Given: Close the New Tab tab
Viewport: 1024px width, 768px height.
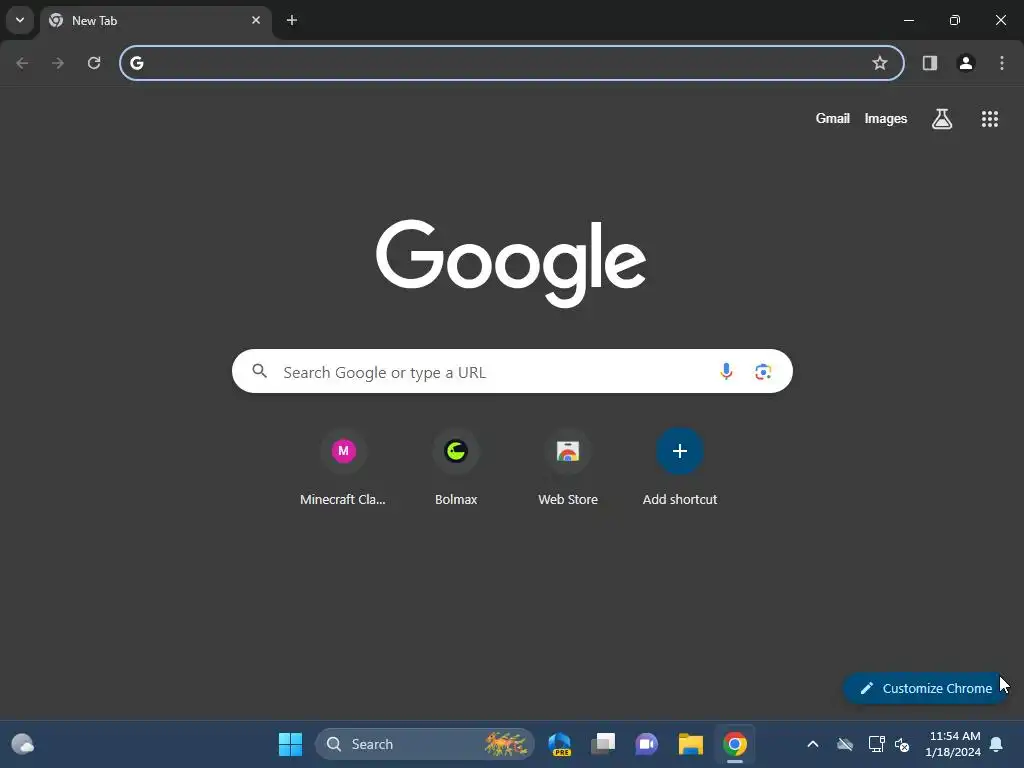Looking at the screenshot, I should click(255, 20).
